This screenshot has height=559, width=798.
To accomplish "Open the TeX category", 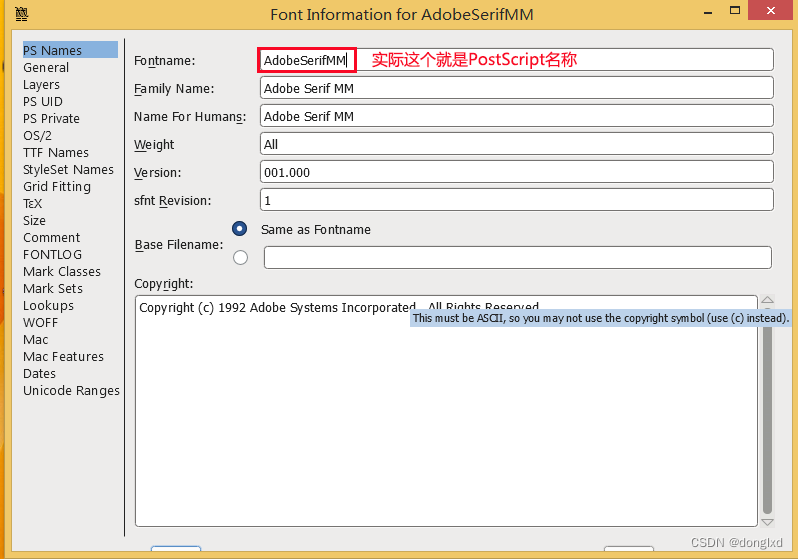I will tap(33, 204).
